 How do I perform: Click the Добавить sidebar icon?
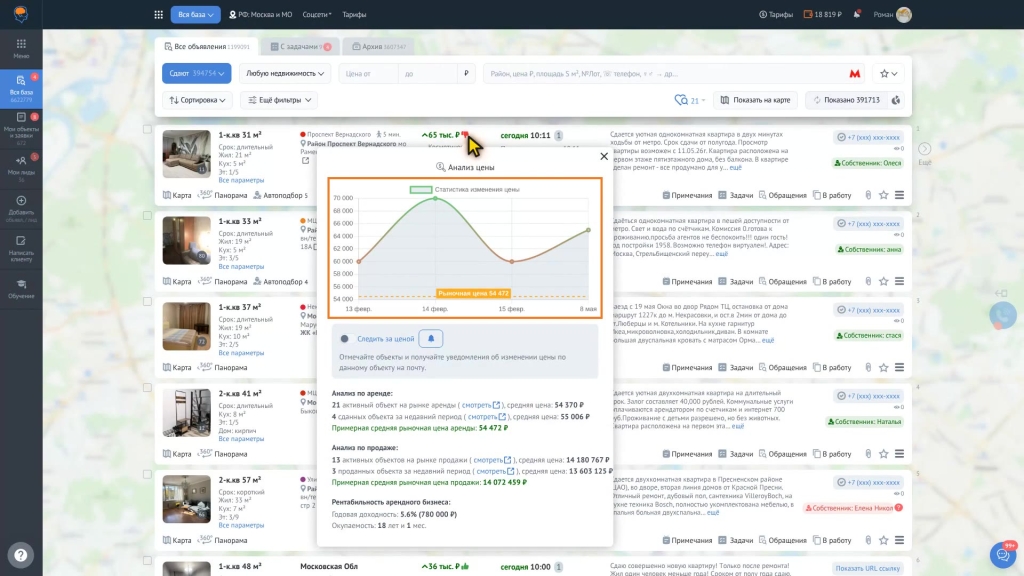pyautogui.click(x=21, y=208)
